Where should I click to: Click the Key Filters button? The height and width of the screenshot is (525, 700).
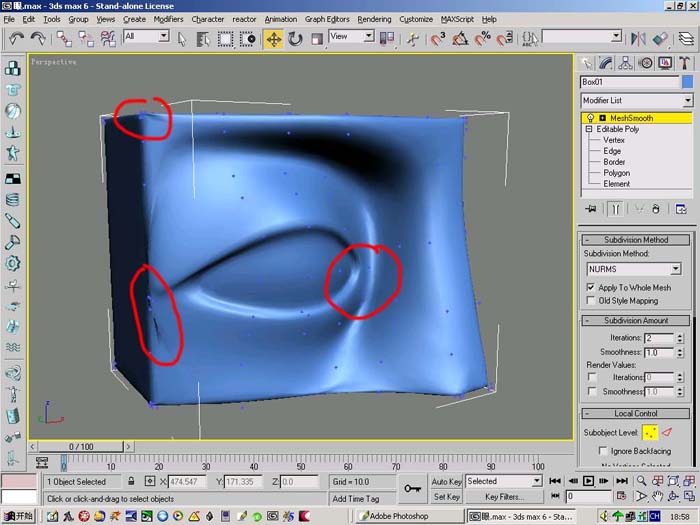pyautogui.click(x=504, y=496)
